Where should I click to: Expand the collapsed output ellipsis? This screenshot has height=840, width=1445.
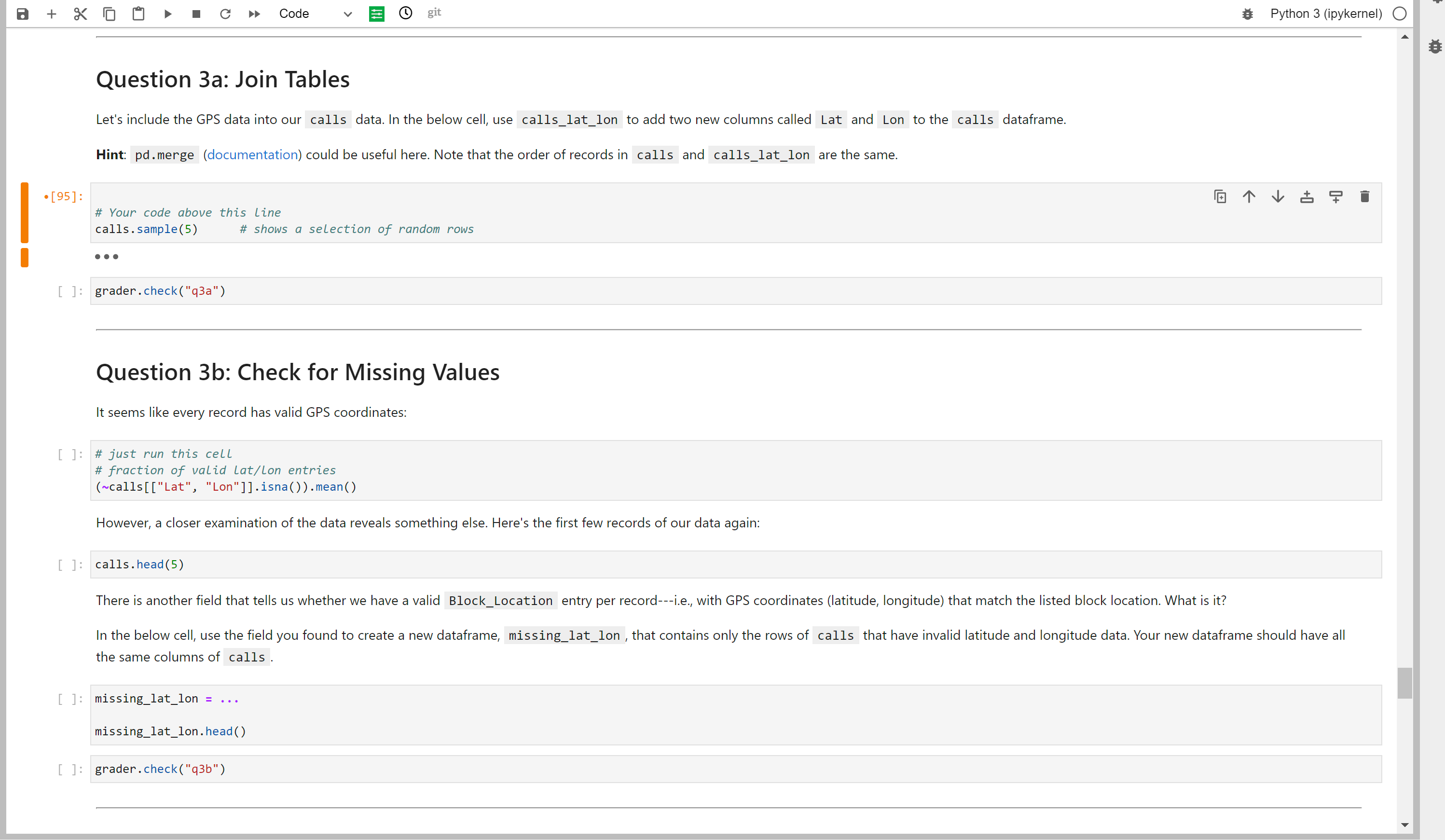(x=107, y=256)
